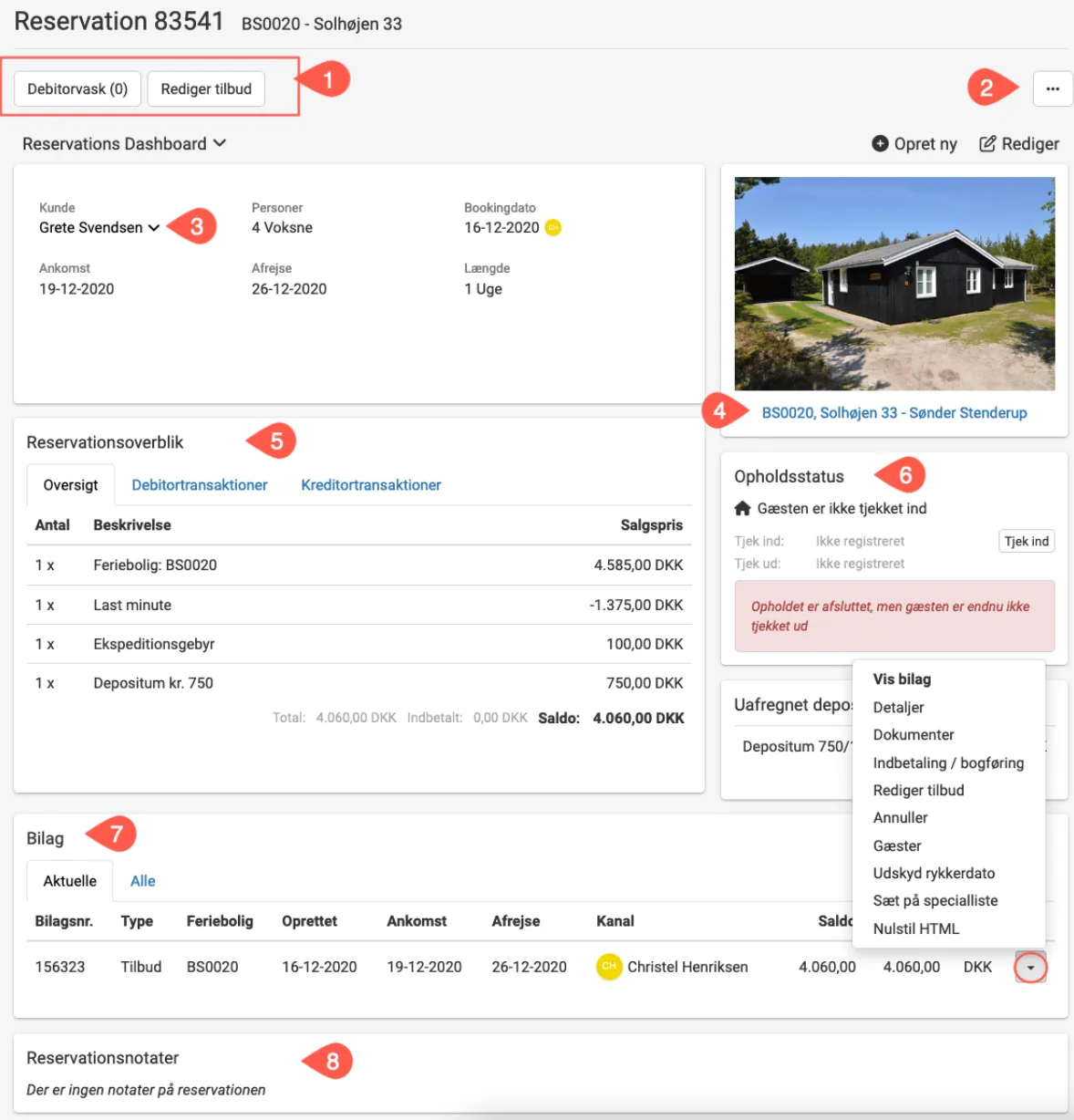Click the Oprettet column header
The width and height of the screenshot is (1074, 1120).
[x=309, y=922]
